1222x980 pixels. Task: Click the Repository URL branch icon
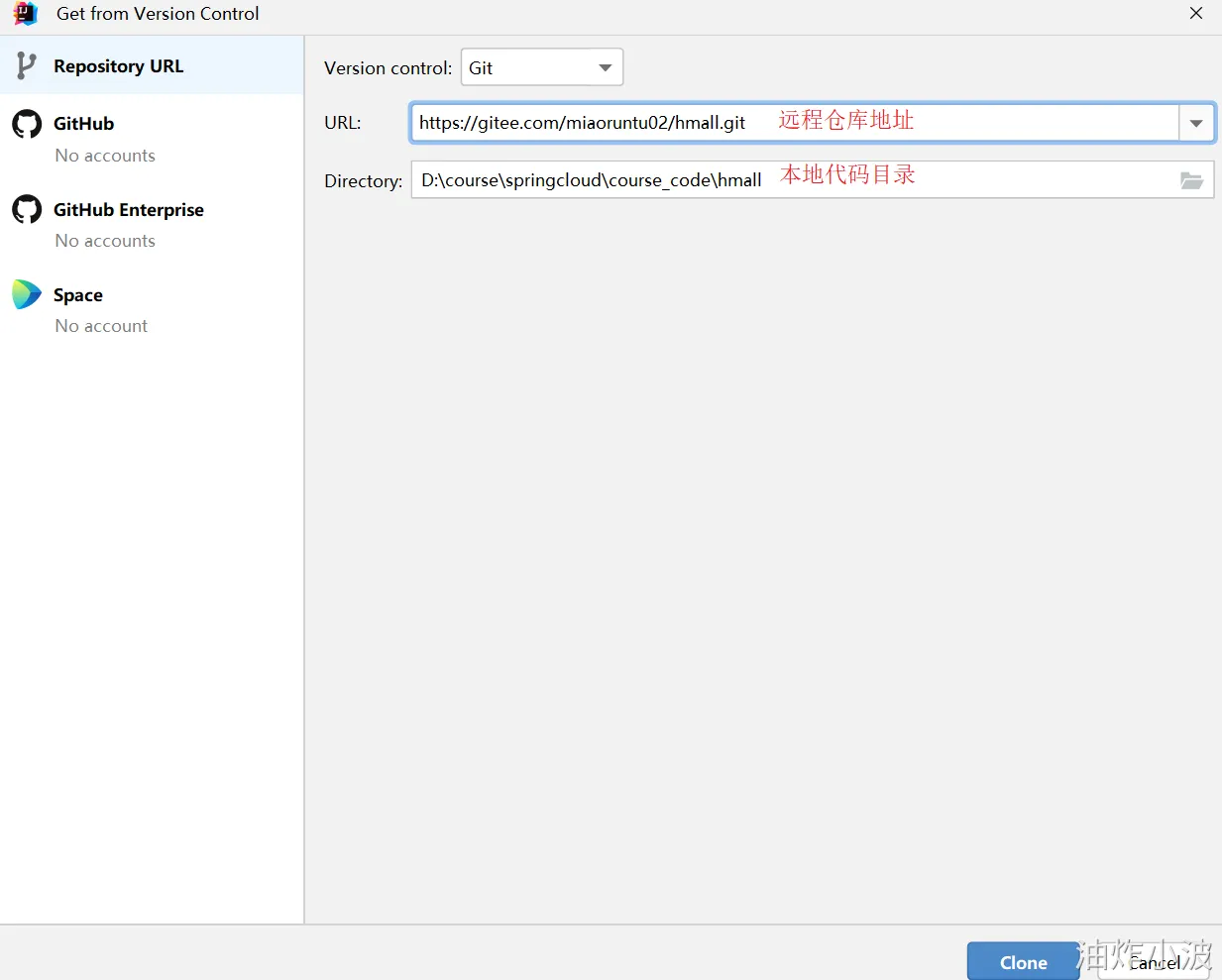[27, 66]
